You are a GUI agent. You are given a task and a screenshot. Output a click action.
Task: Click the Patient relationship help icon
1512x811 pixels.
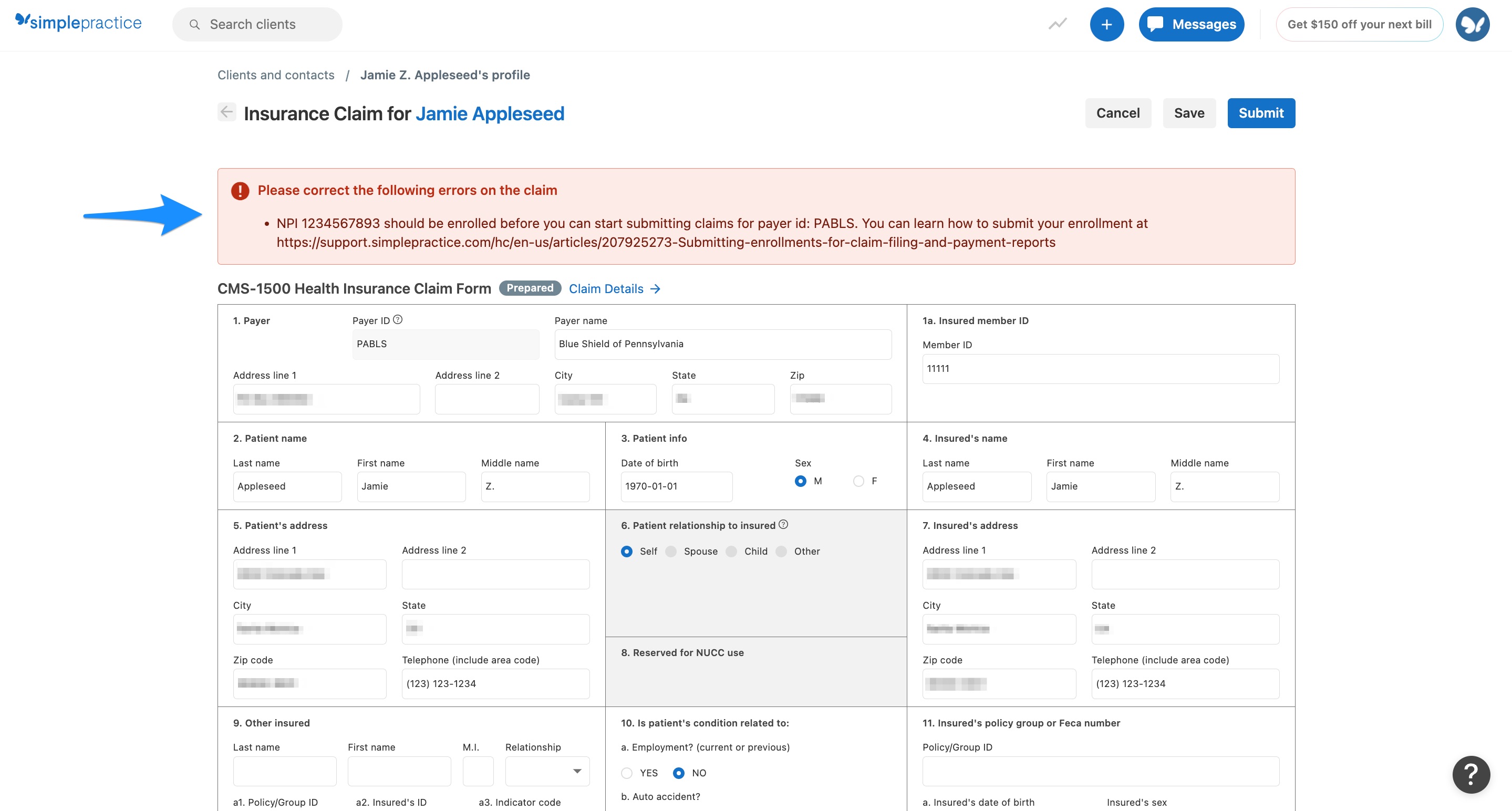point(783,524)
